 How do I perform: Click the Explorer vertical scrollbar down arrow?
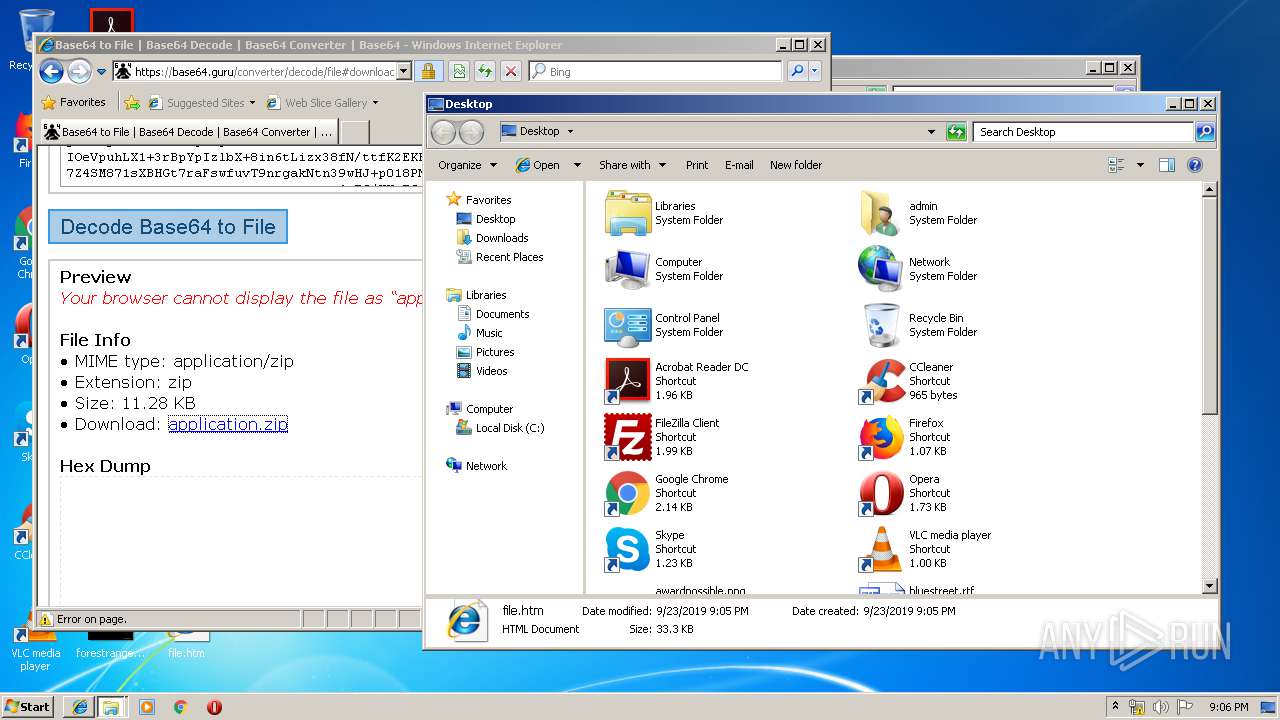1210,587
